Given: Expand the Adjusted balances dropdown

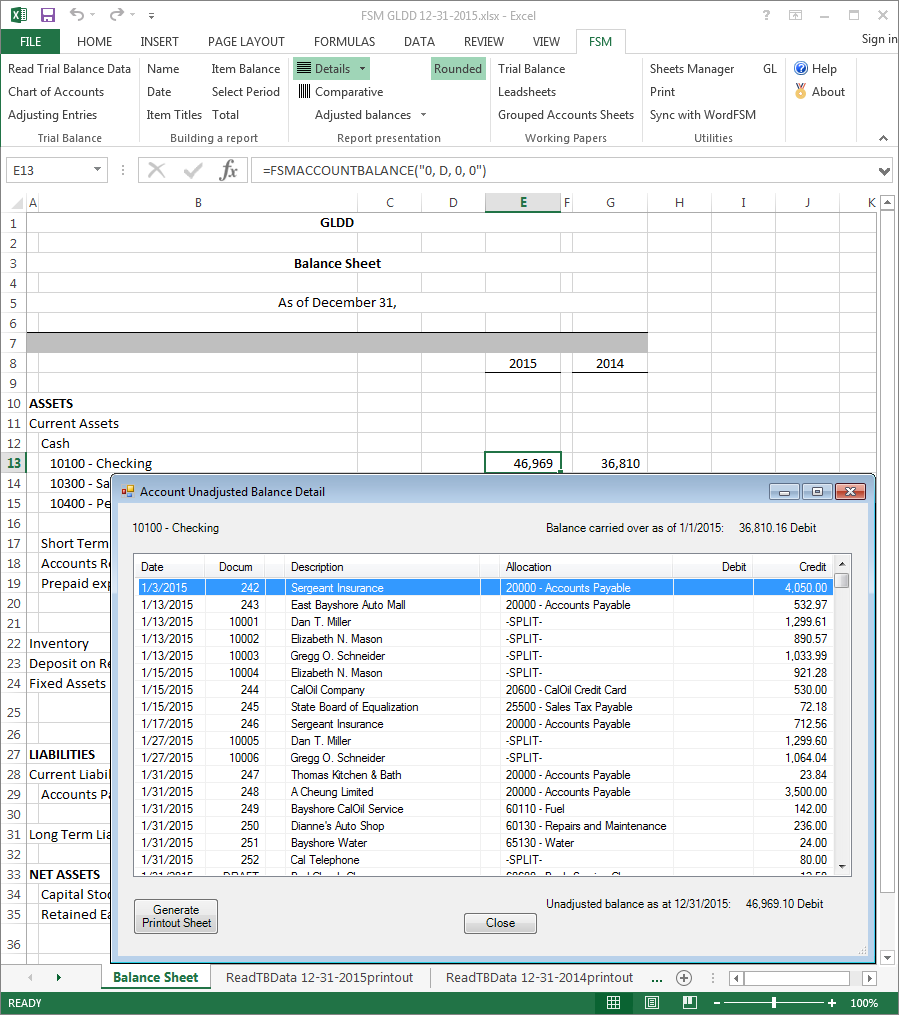Looking at the screenshot, I should pos(423,115).
